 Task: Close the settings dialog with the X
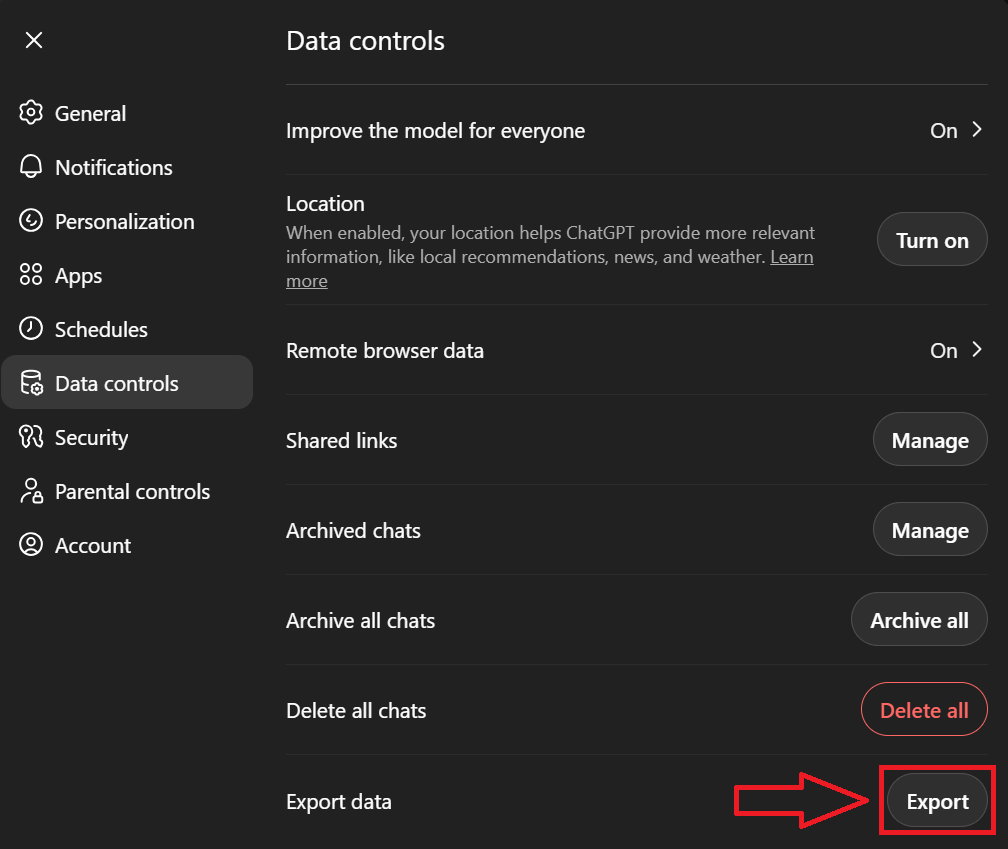pos(33,39)
